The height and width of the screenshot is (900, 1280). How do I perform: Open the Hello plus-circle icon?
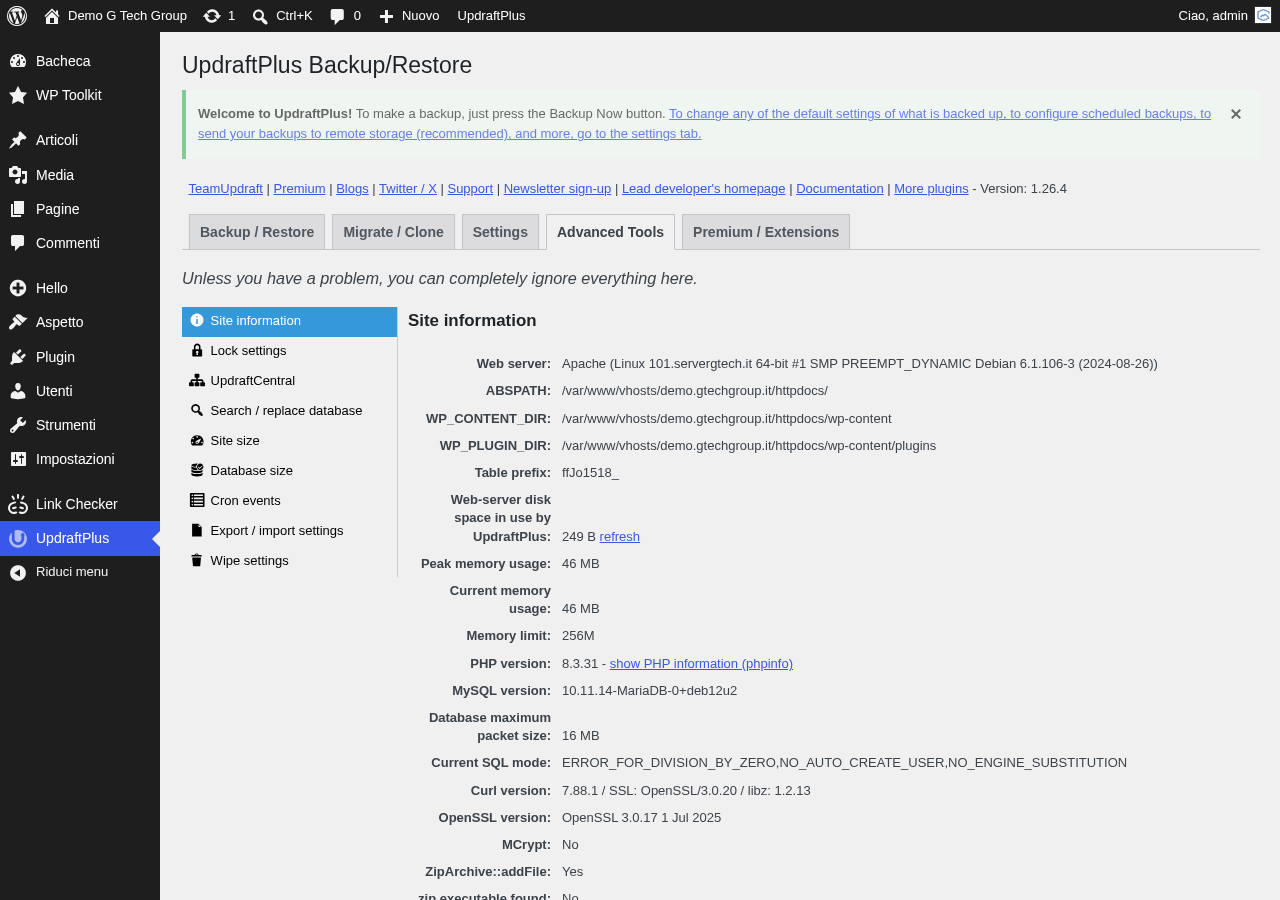(18, 288)
